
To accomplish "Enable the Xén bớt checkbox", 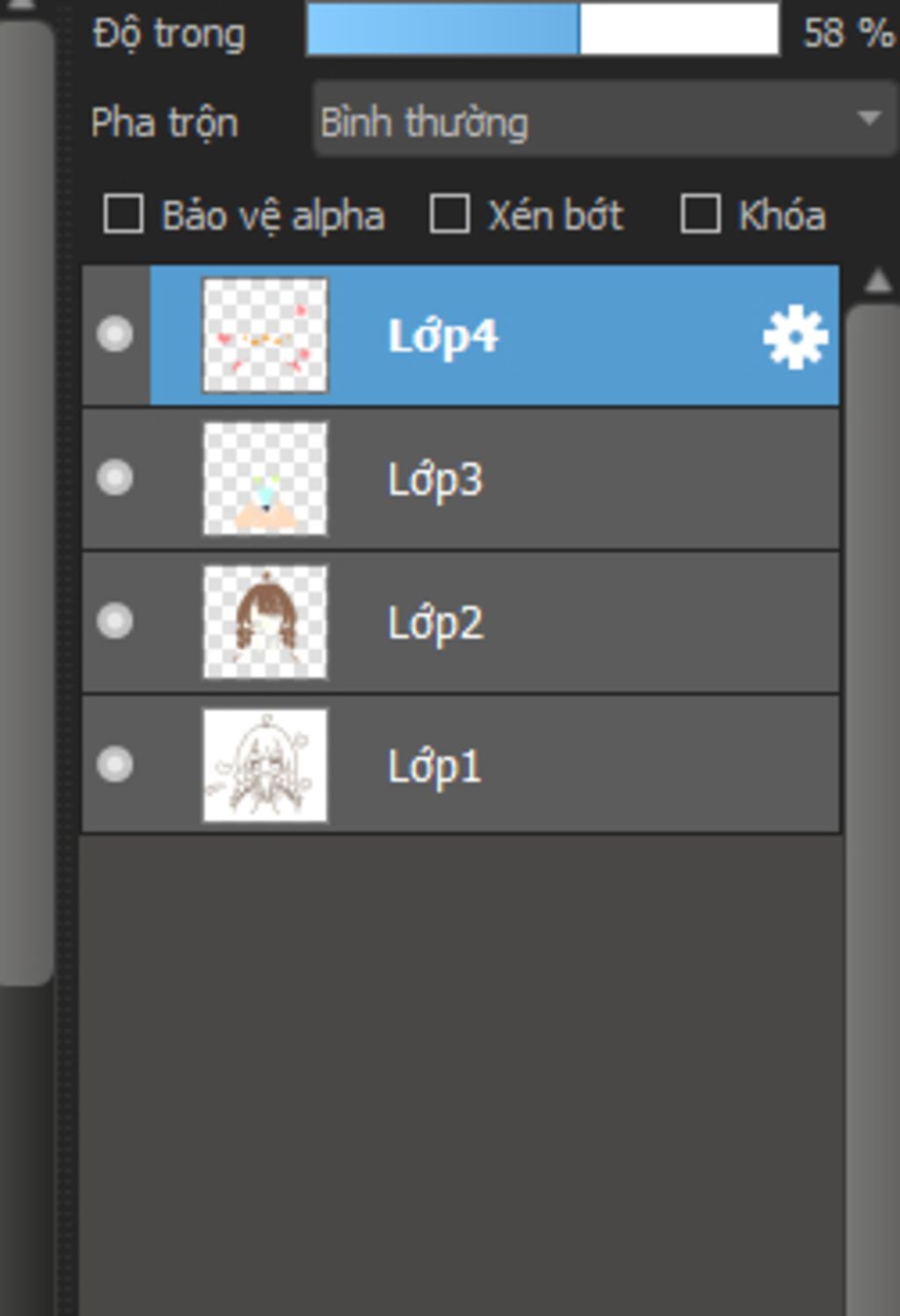I will pos(449,214).
